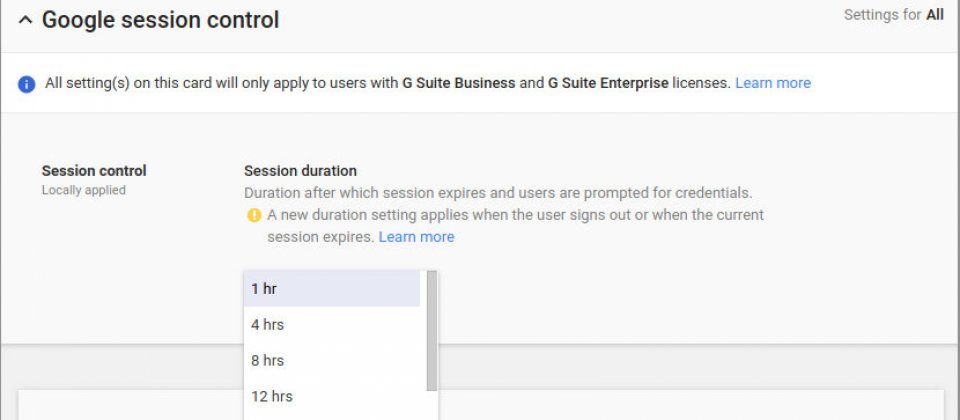The width and height of the screenshot is (960, 420).
Task: Select 12 hrs in the dropdown list
Action: point(332,397)
